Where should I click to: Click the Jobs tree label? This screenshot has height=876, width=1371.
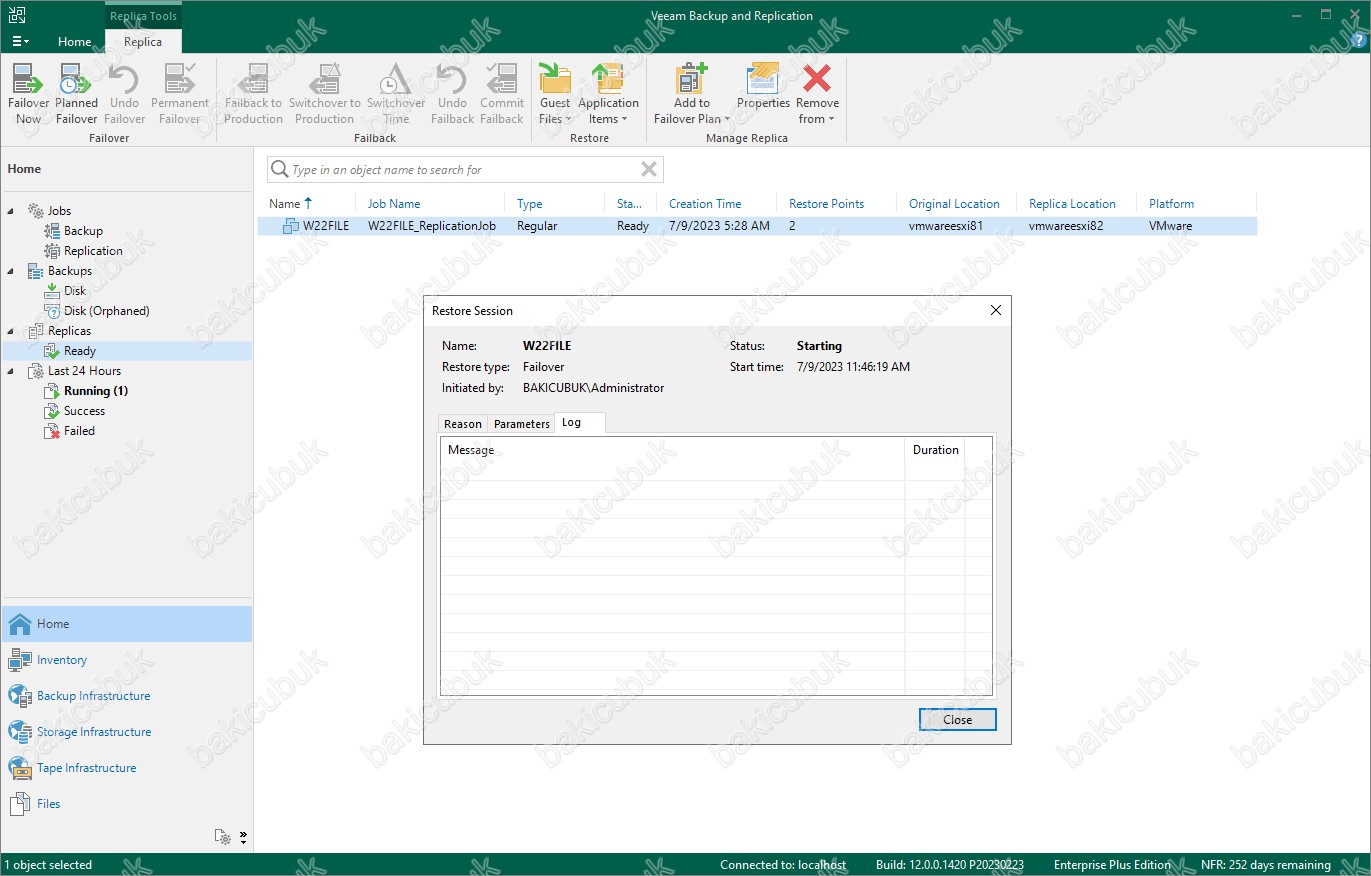pos(60,211)
